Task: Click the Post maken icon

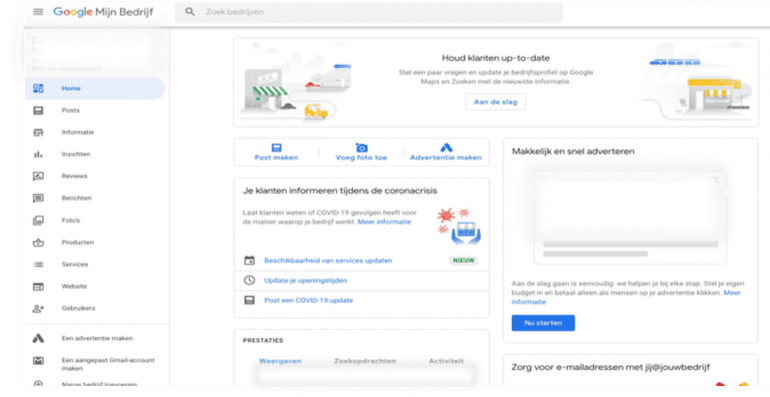Action: (x=276, y=147)
